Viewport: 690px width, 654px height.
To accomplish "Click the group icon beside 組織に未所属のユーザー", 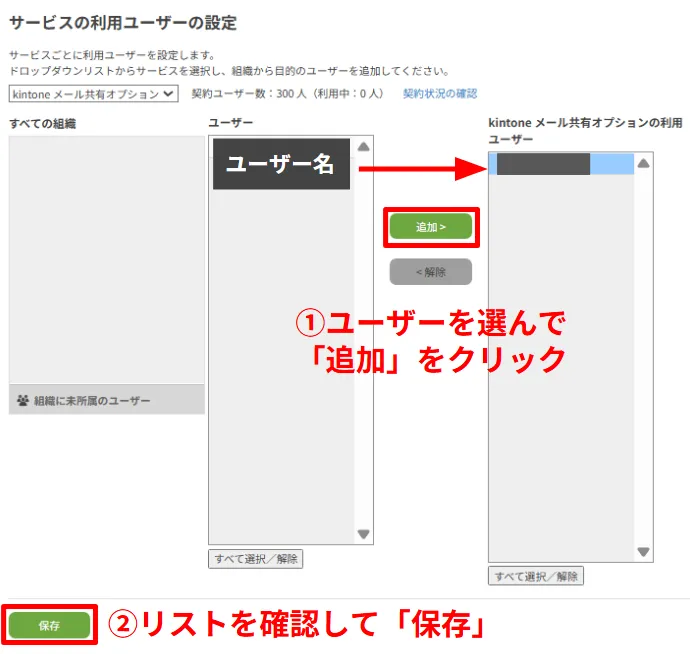I will click(23, 400).
